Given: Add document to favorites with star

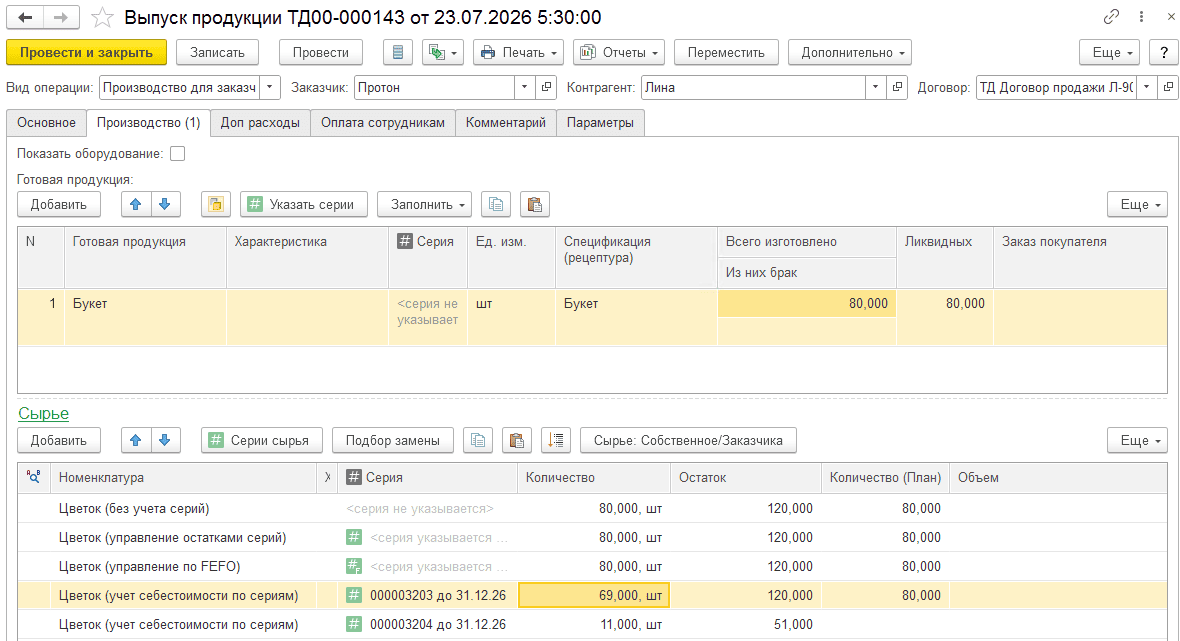Looking at the screenshot, I should point(102,17).
